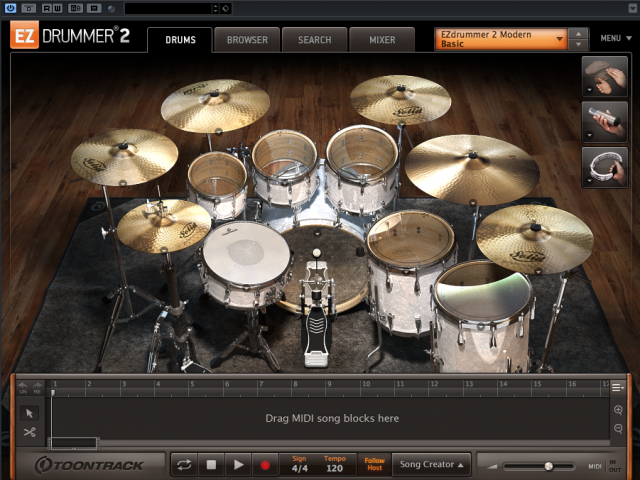Hit the hi-hat cymbal
Image resolution: width=640 pixels, height=480 pixels.
[x=164, y=225]
